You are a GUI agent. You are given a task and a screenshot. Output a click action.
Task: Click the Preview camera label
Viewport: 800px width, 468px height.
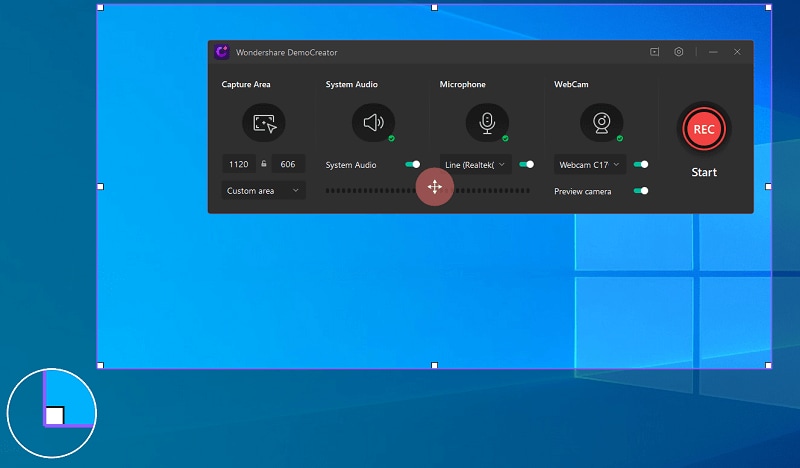[x=583, y=191]
